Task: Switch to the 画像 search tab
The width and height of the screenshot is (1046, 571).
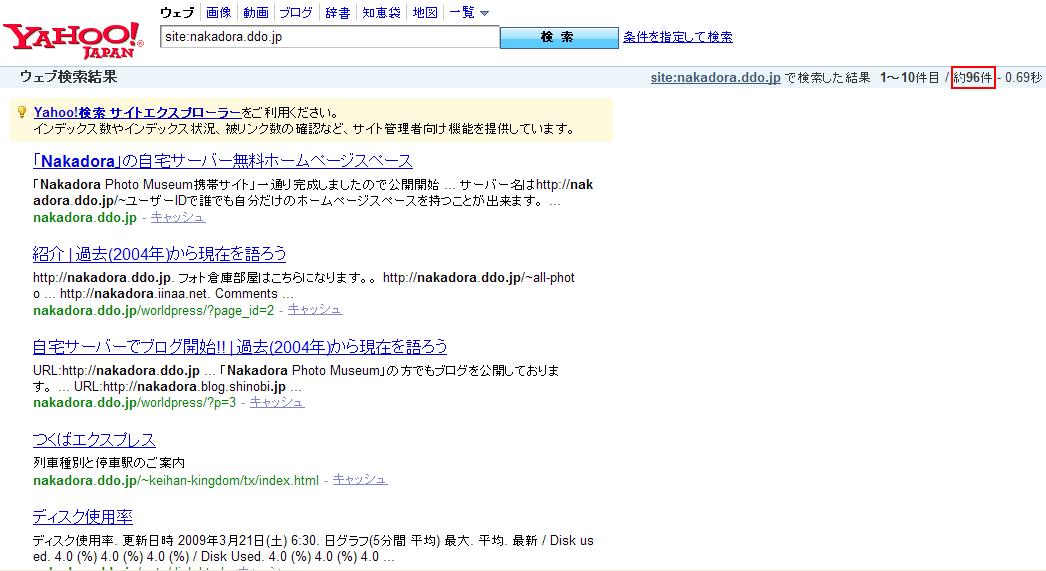Action: (218, 13)
